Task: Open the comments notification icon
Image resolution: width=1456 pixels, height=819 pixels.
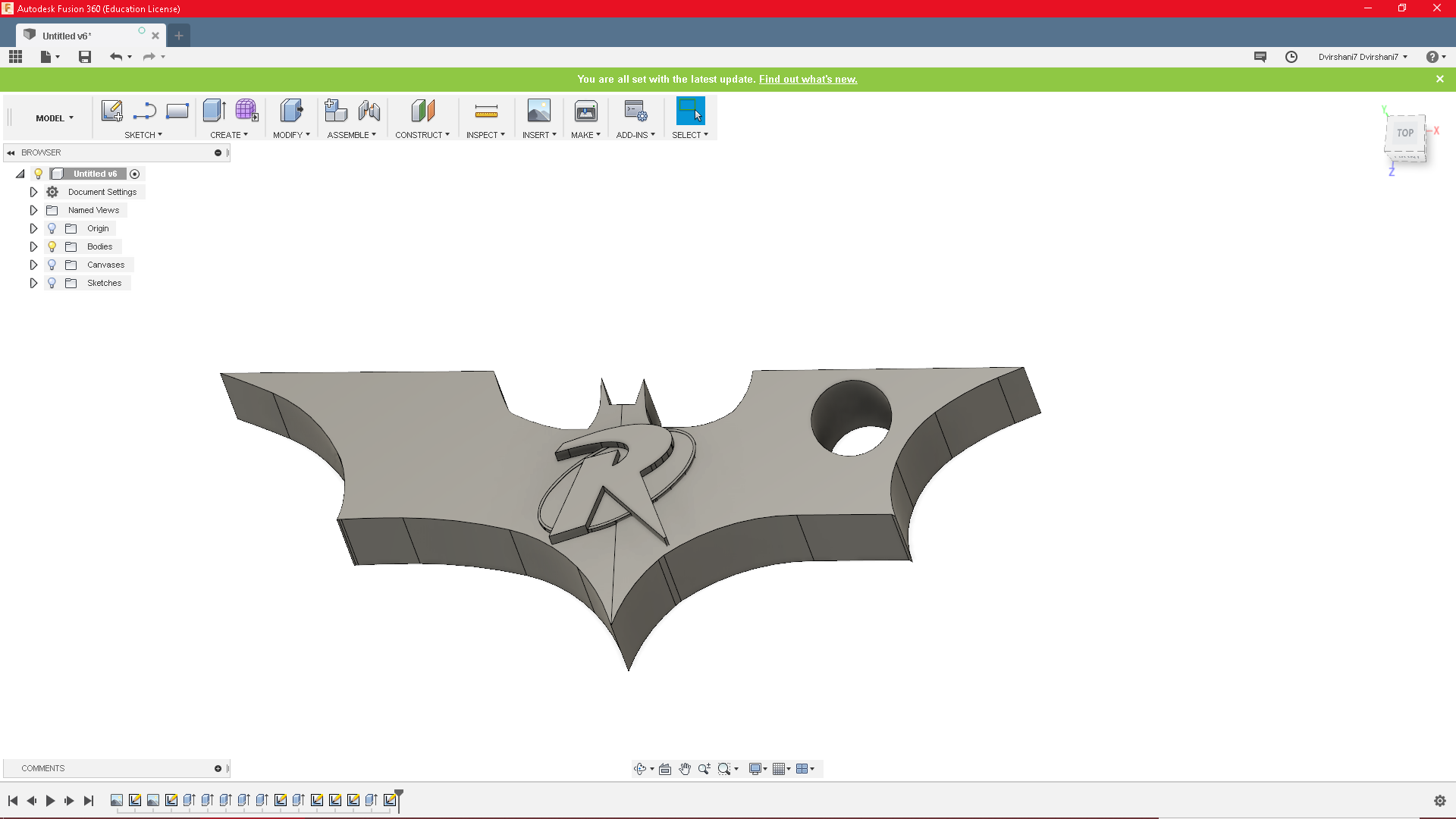Action: point(1260,57)
